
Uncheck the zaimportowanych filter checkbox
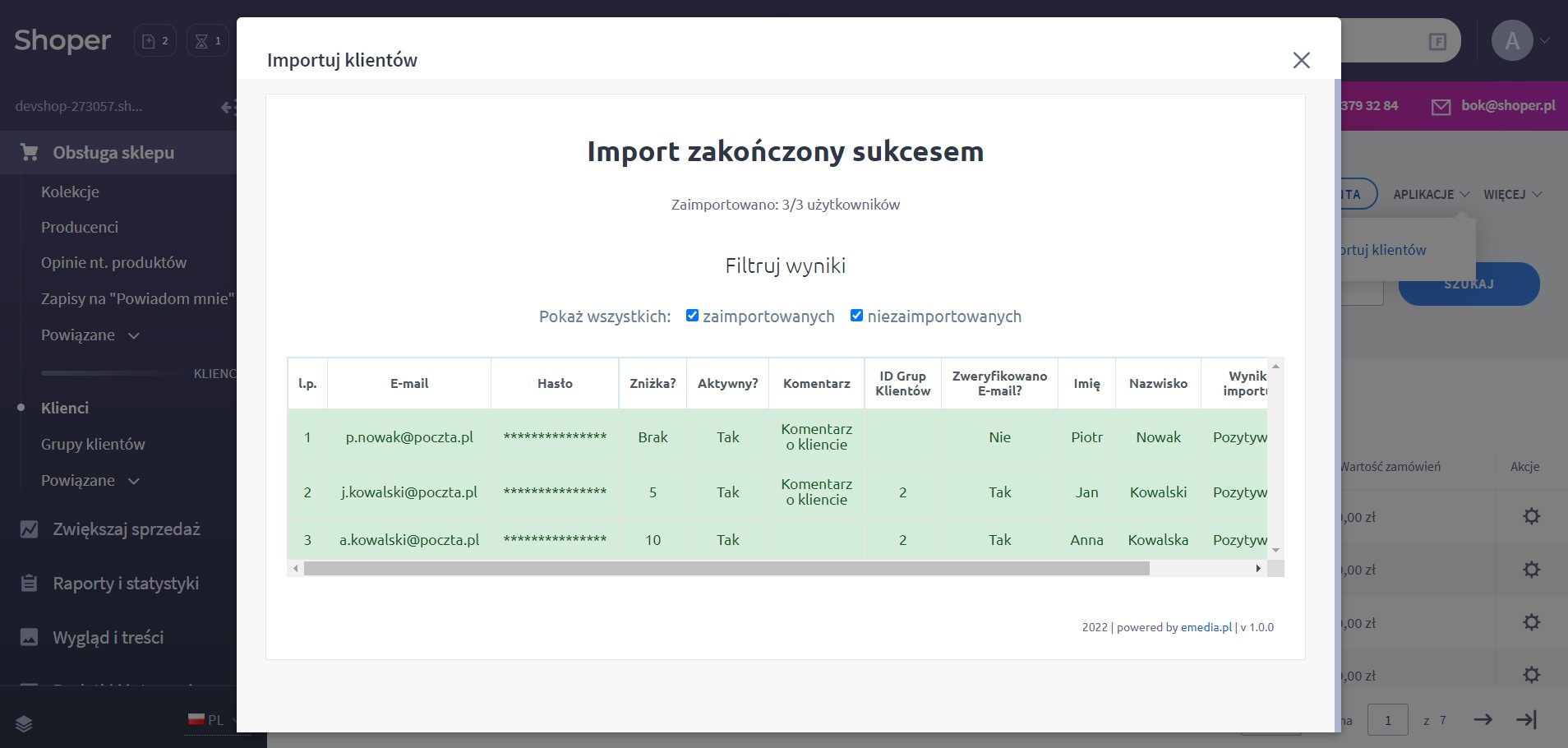[692, 316]
